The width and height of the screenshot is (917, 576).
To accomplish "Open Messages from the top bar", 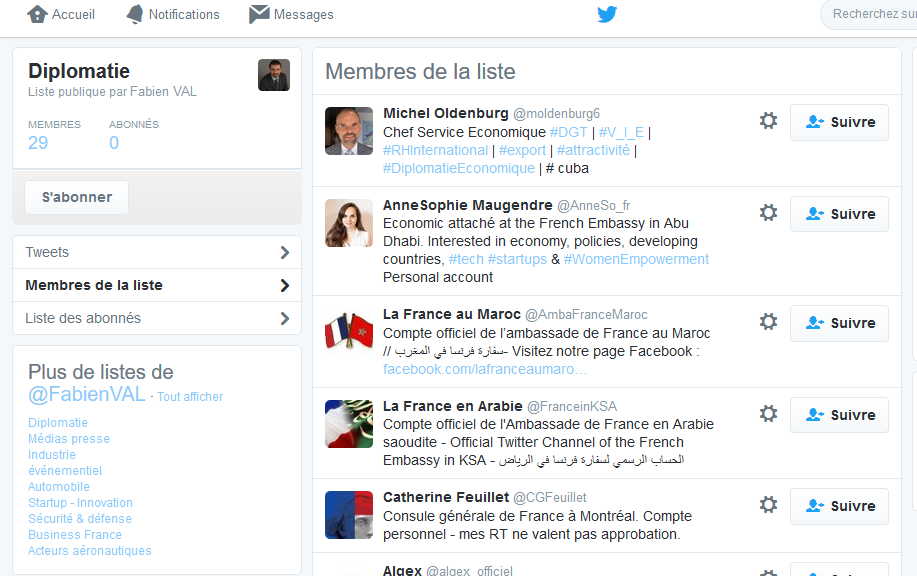I will pos(291,14).
